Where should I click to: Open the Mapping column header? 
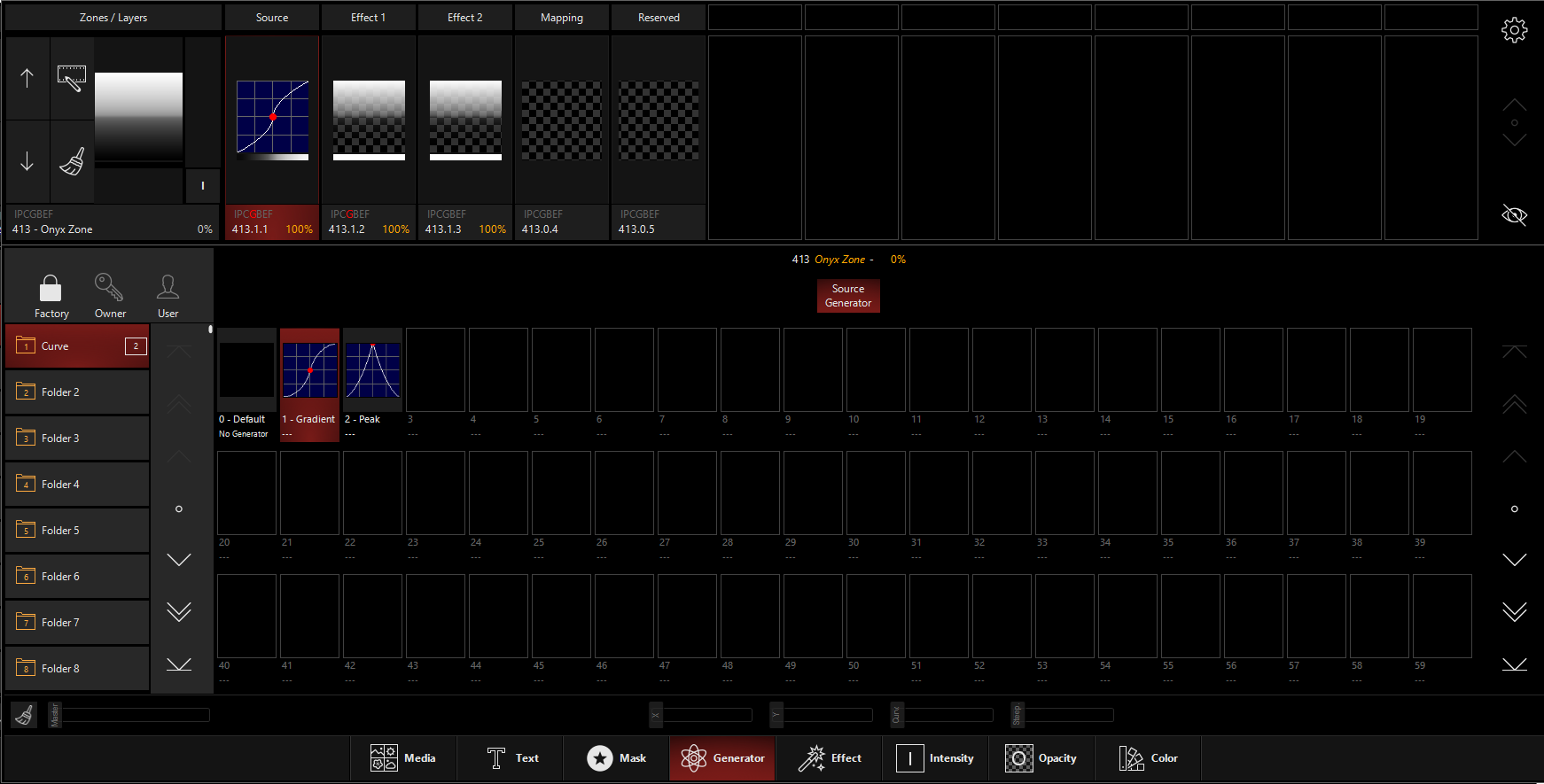562,18
